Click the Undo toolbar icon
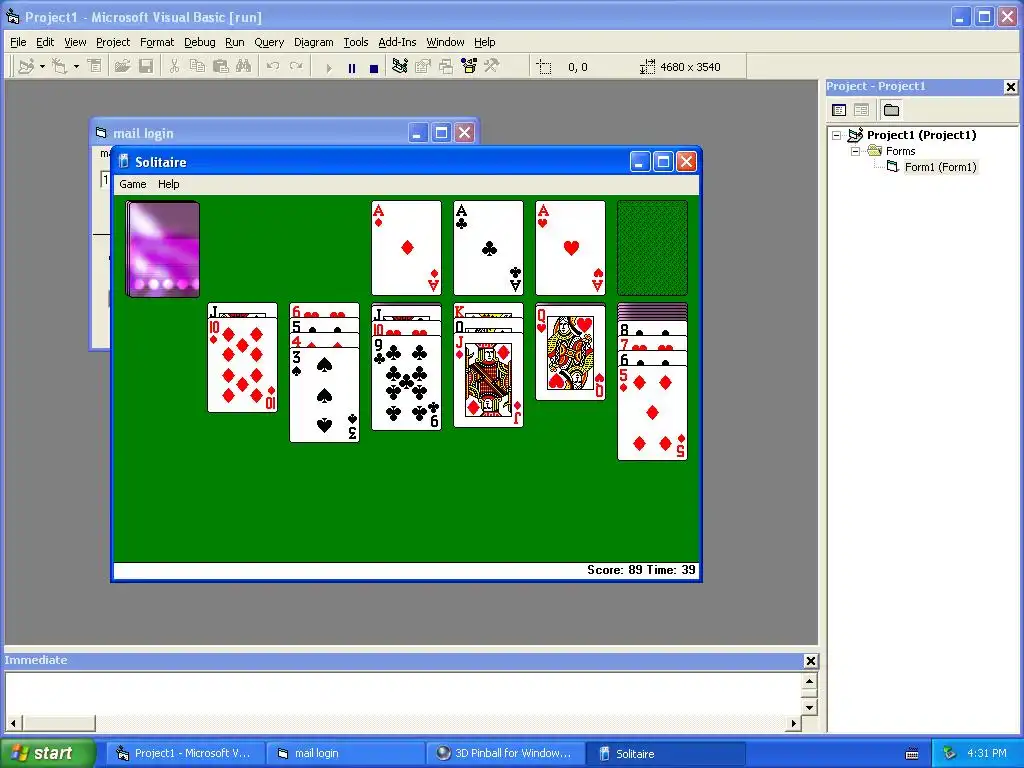The width and height of the screenshot is (1024, 768). point(273,67)
